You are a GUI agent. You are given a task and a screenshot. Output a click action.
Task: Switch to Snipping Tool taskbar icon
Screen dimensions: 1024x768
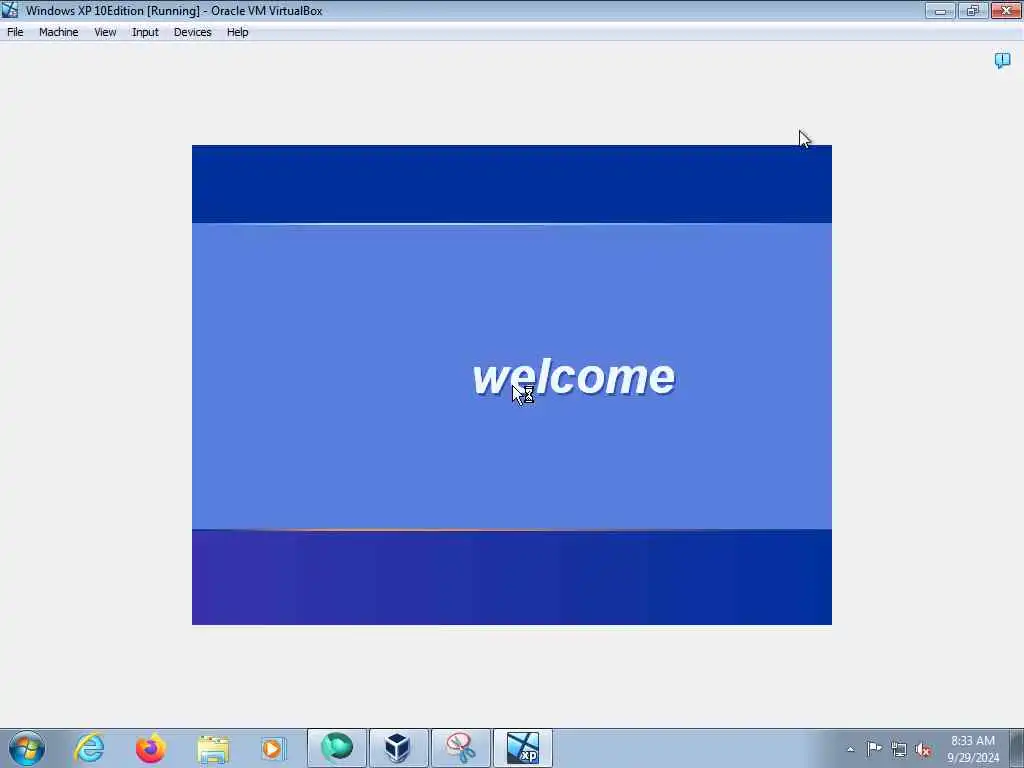[460, 748]
